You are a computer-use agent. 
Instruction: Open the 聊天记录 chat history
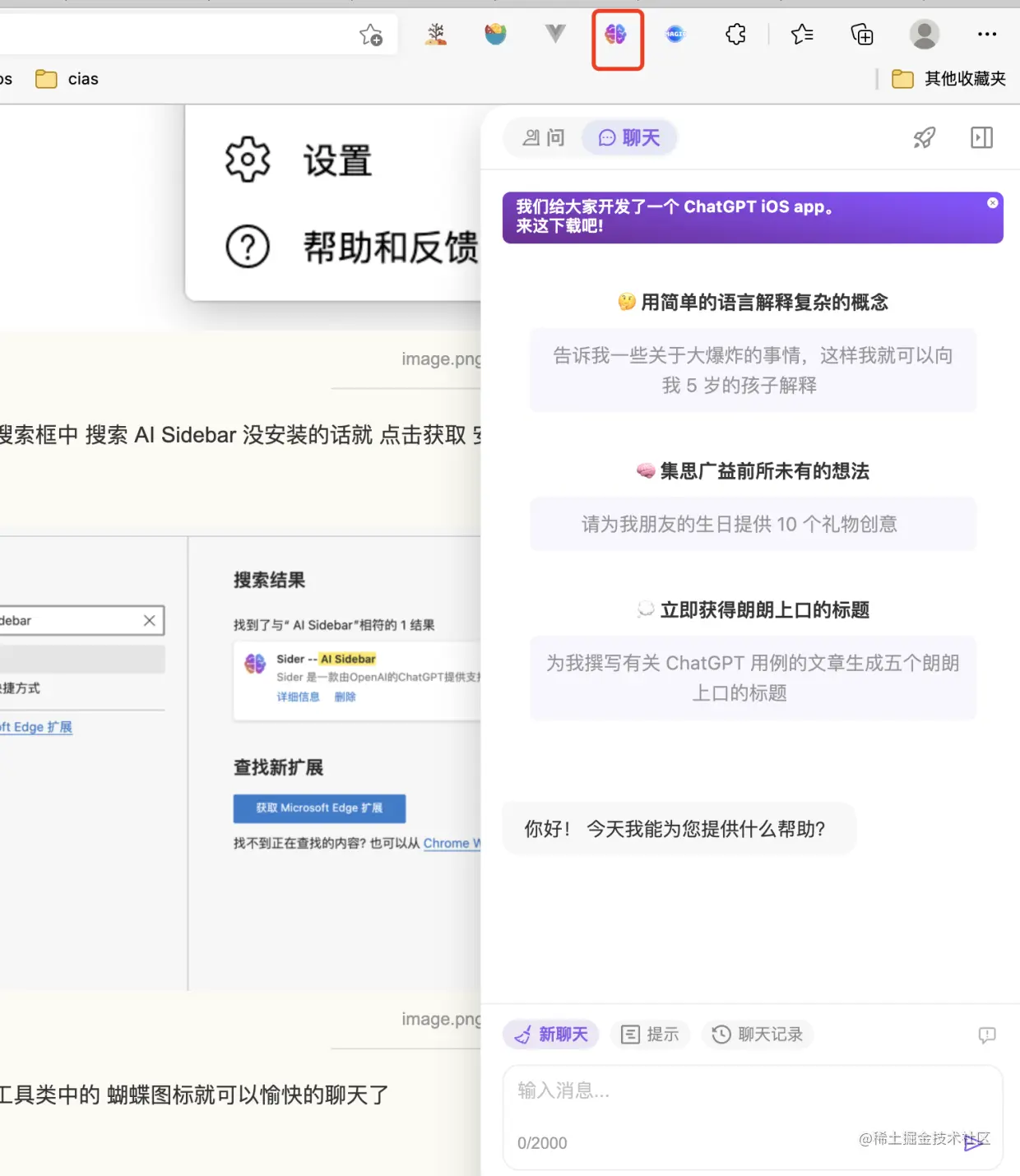758,1035
